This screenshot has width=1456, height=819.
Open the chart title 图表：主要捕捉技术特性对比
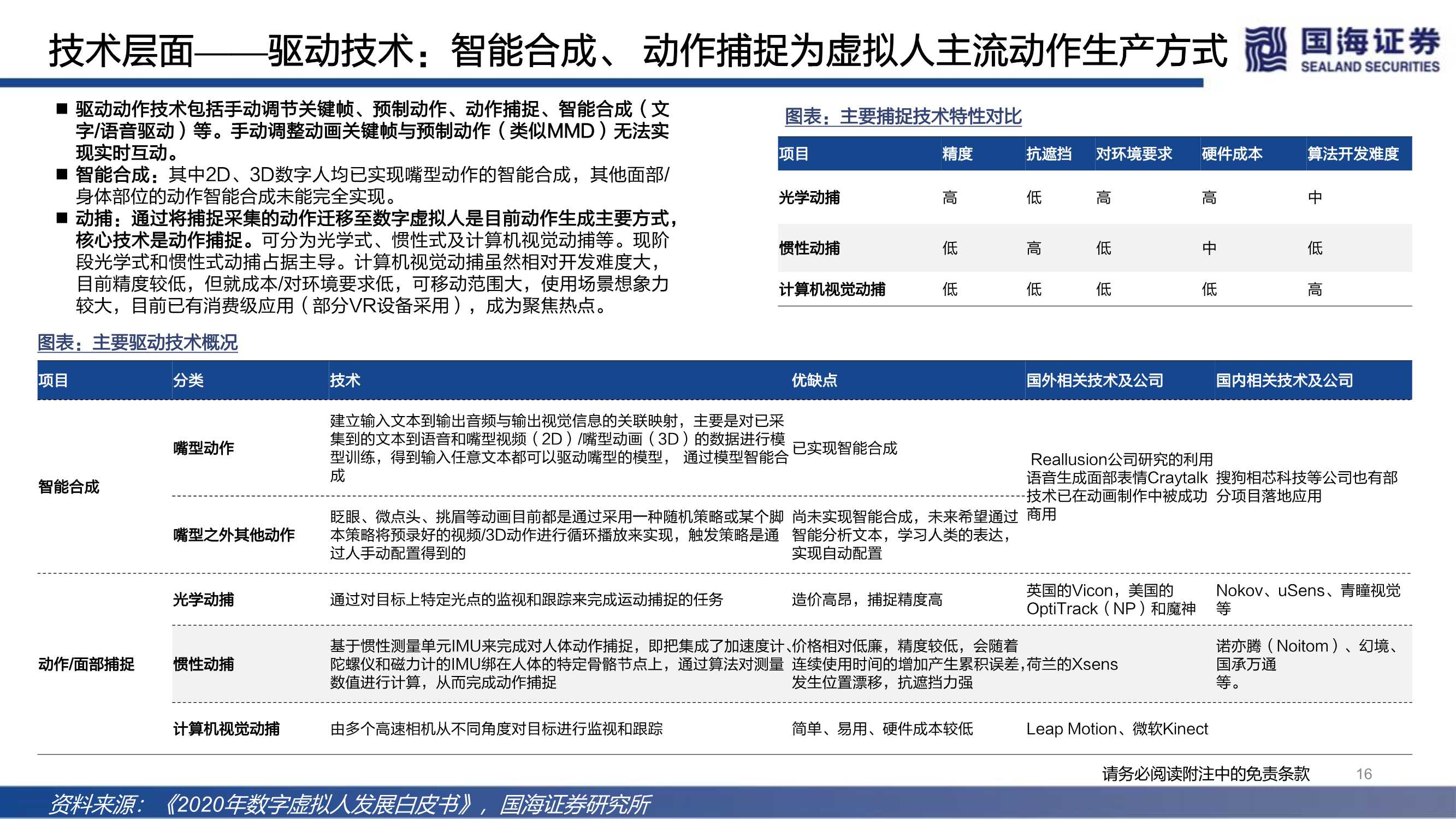pos(903,116)
